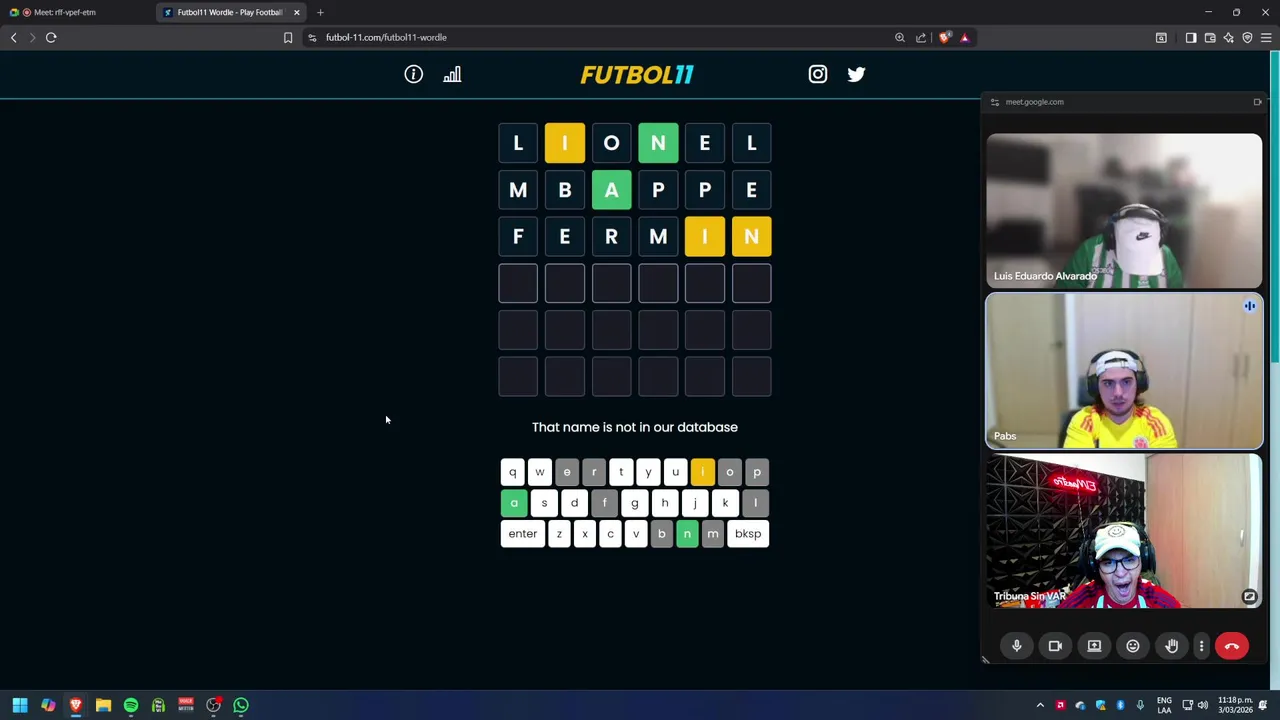Tap letter k on virtual keyboard
Image resolution: width=1280 pixels, height=720 pixels.
[x=725, y=503]
